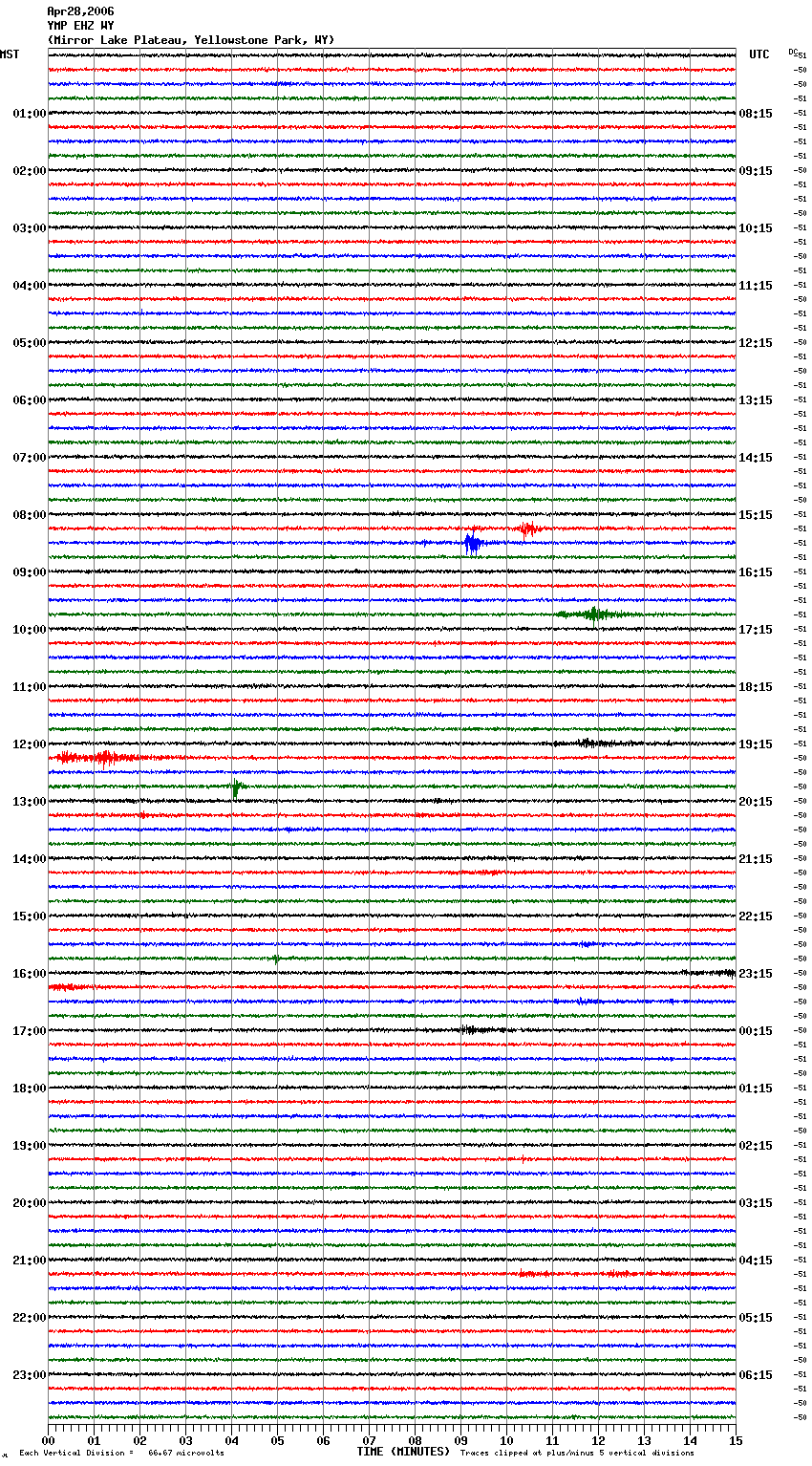Select the "01:00" MST time label
The height and width of the screenshot is (1466, 812).
tap(30, 114)
